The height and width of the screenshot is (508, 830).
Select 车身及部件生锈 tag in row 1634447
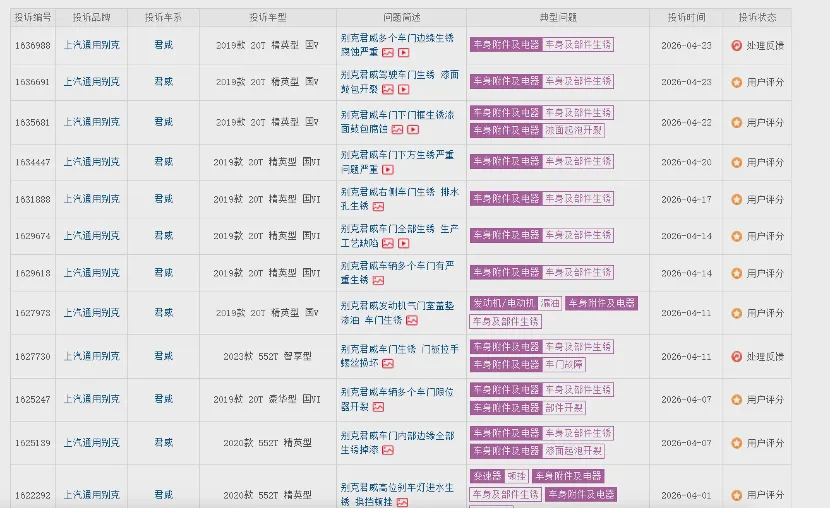click(578, 161)
